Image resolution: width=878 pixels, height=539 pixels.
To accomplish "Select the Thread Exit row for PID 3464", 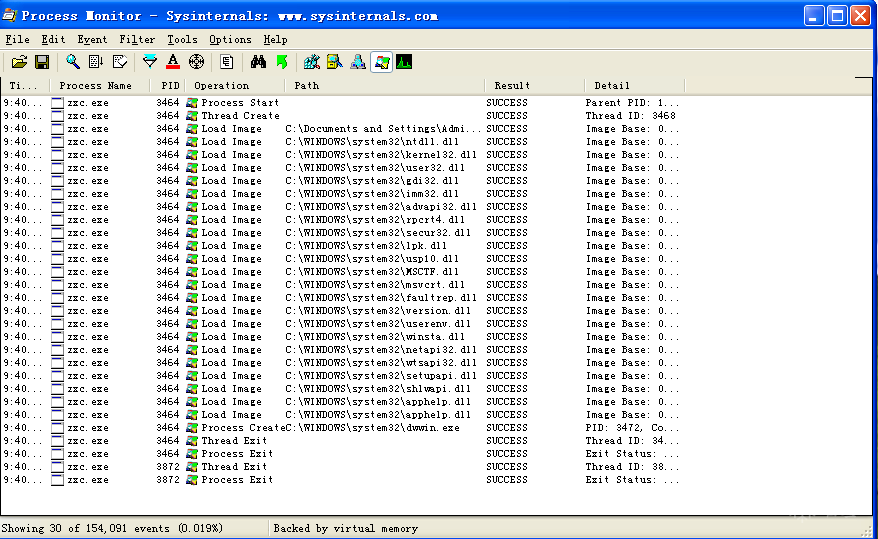I will pos(342,441).
